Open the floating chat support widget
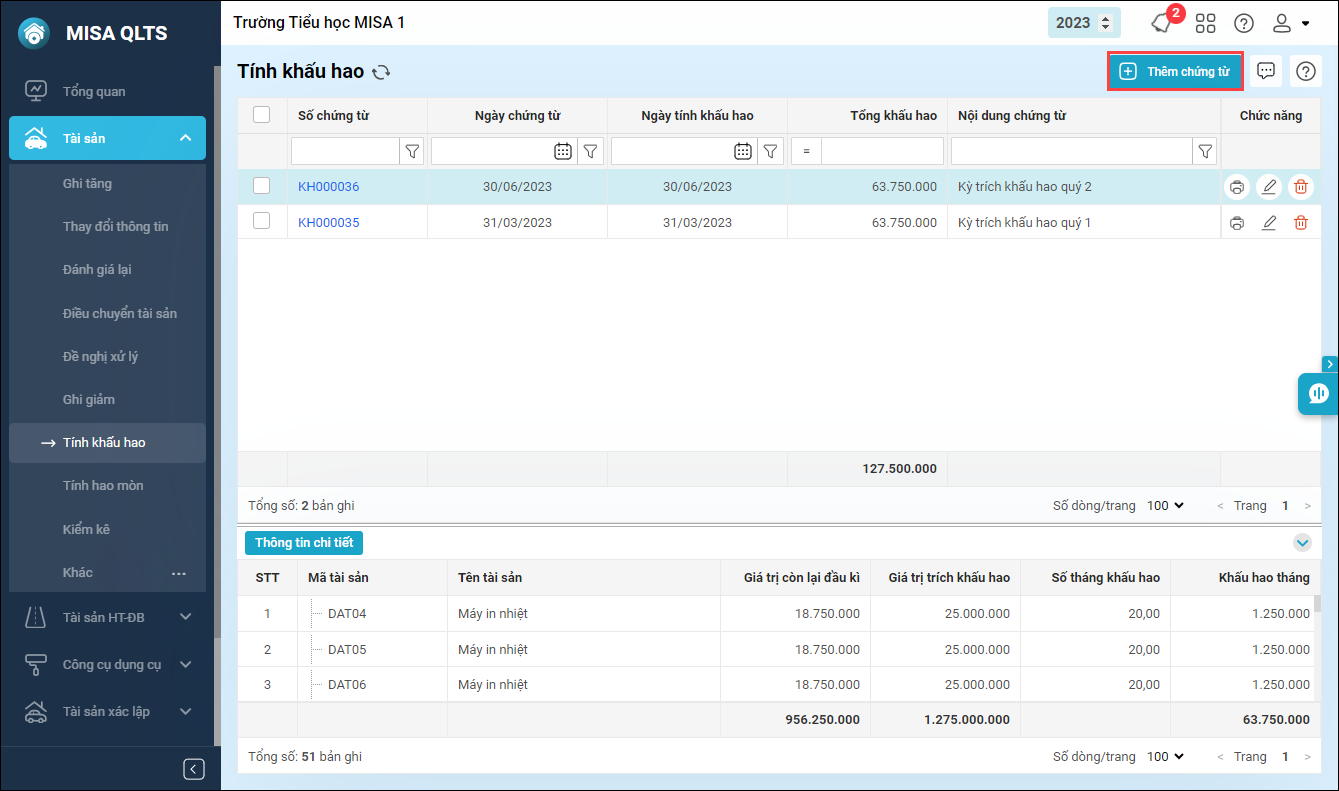This screenshot has width=1339, height=791. [1318, 393]
